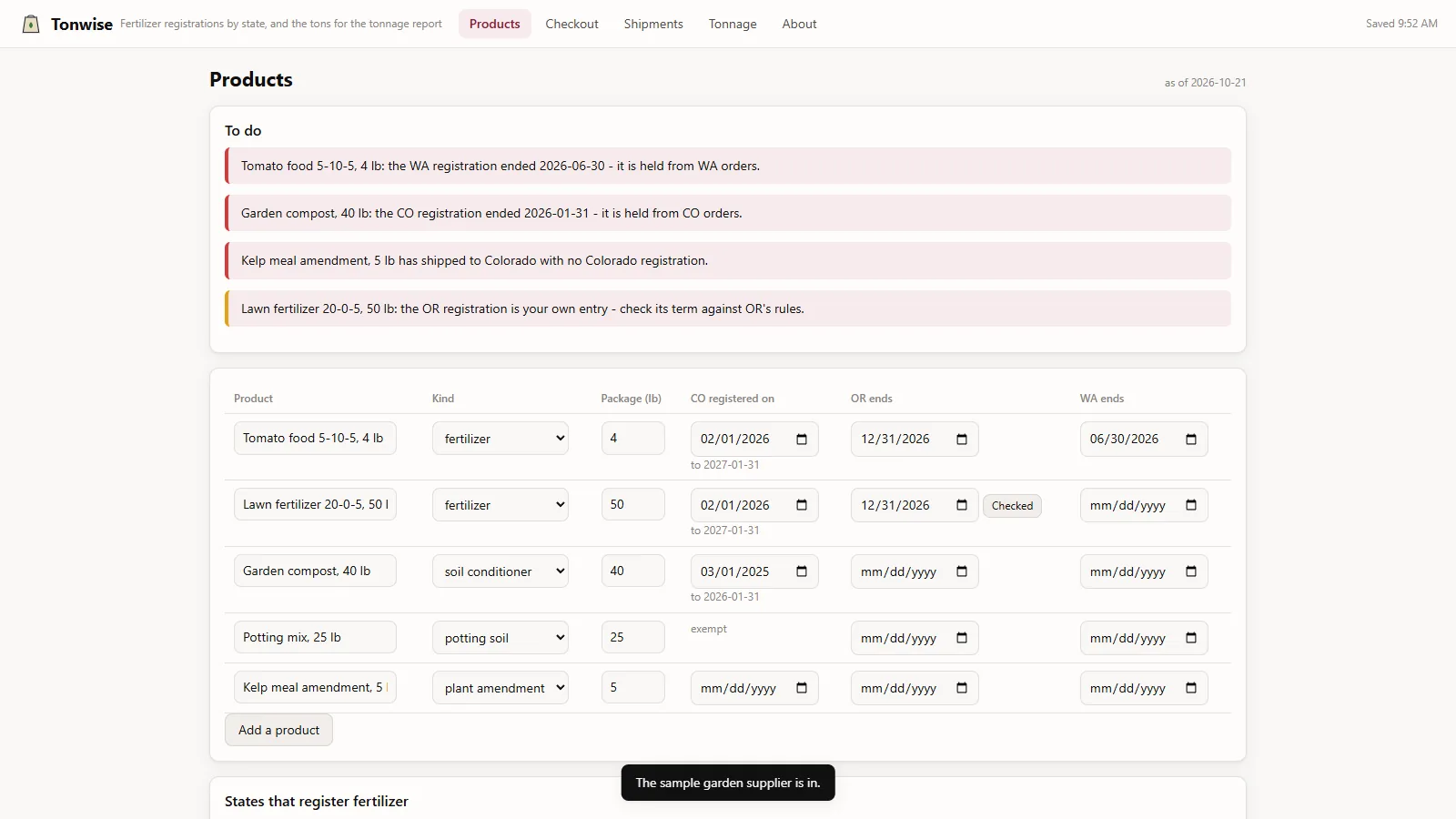Open calendar picker for Potting mix OR ends
This screenshot has height=819, width=1456.
962,638
